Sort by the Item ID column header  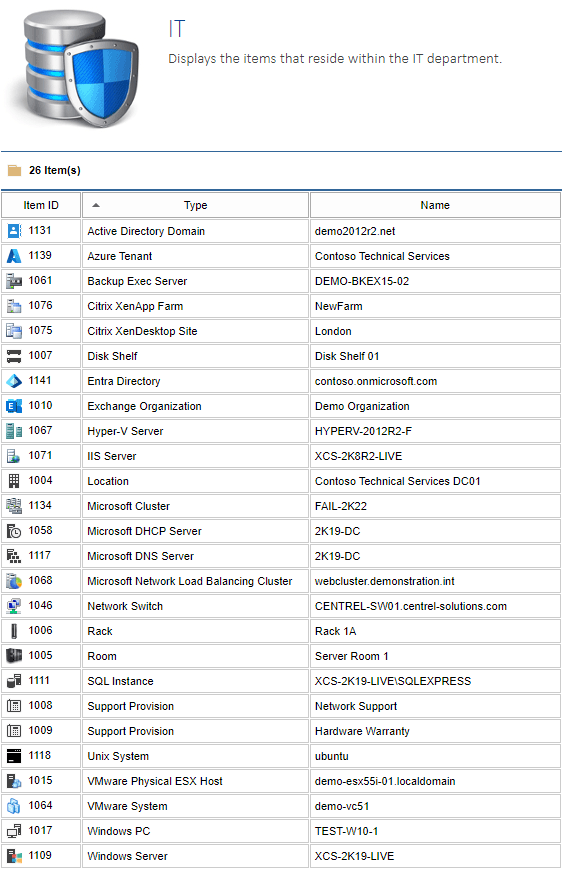[41, 205]
